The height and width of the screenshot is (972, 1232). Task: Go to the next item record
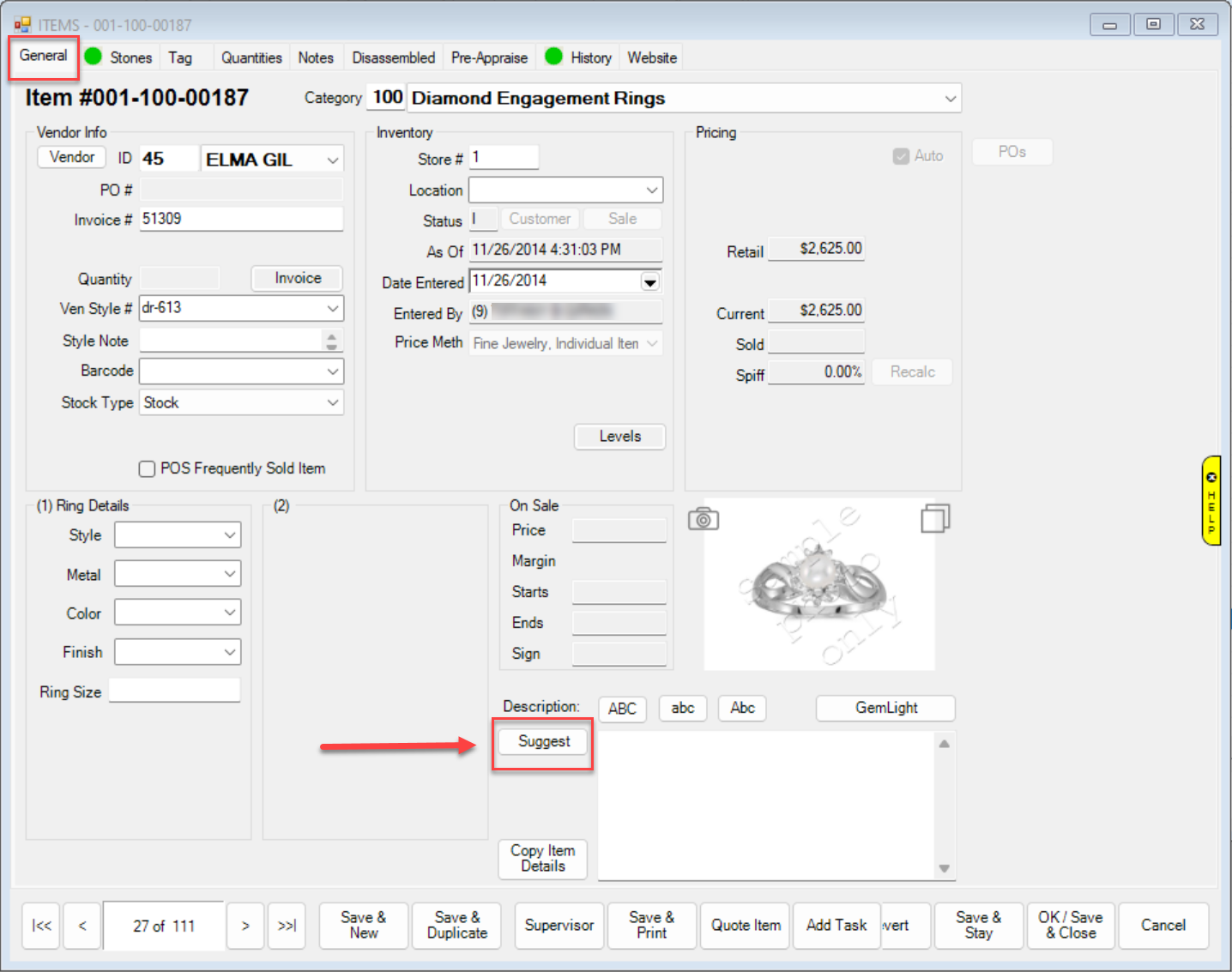pyautogui.click(x=245, y=926)
